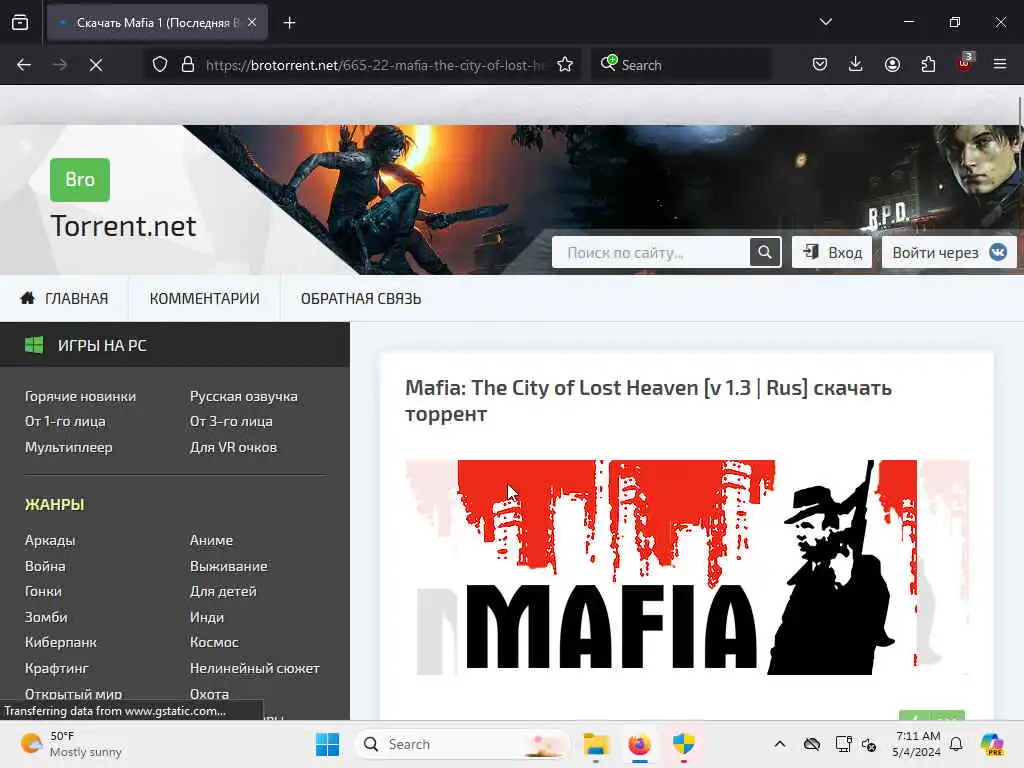Open ГЛАВНАЯ home menu item
Viewport: 1024px width, 768px height.
pyautogui.click(x=64, y=298)
